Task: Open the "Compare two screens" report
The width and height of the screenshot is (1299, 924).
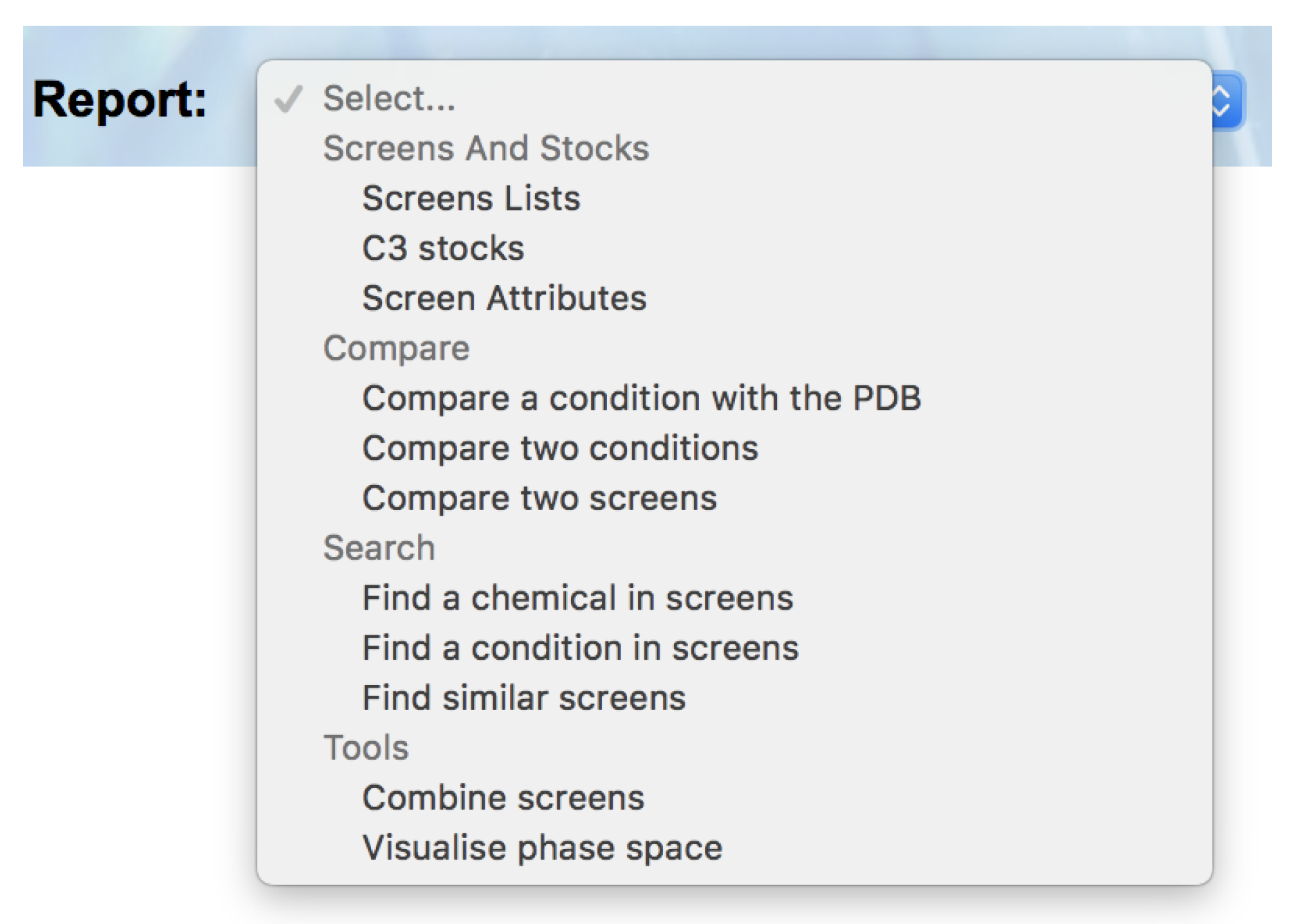Action: pyautogui.click(x=539, y=499)
